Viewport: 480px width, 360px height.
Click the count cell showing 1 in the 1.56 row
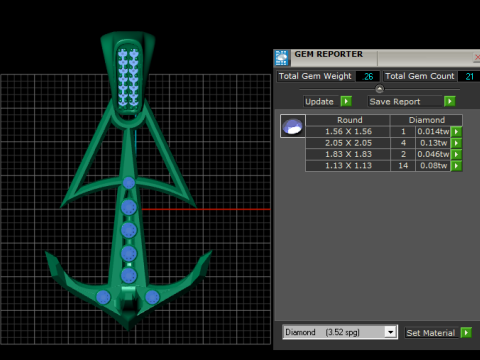(x=403, y=132)
